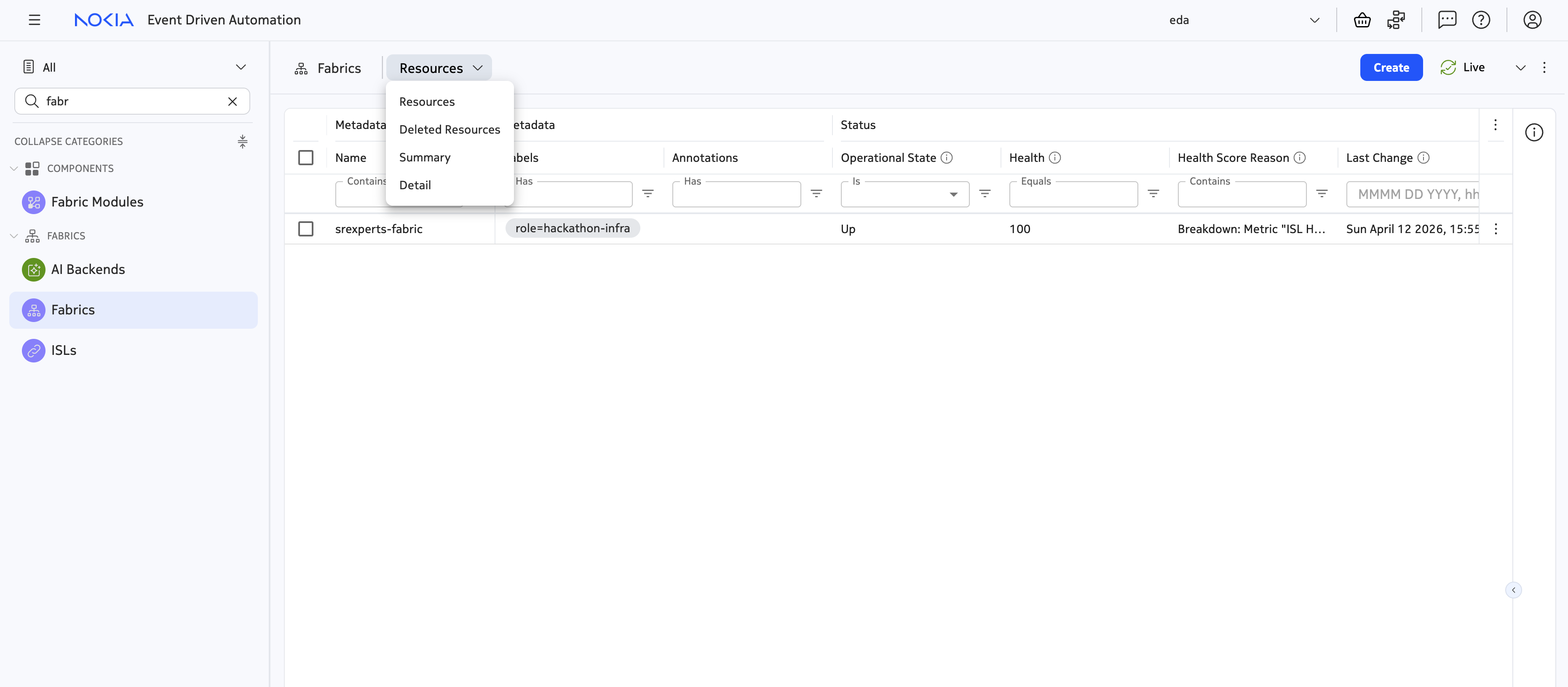Screen dimensions: 1568x687
Task: Open the user profile icon
Action: (x=1532, y=20)
